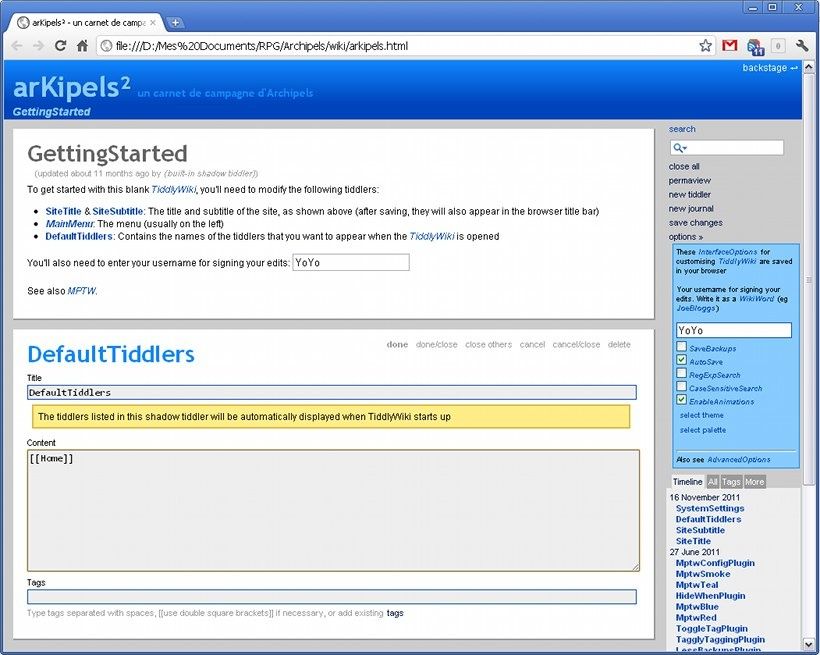Screen dimensions: 820x655
Task: Switch to Timeline tab
Action: (x=688, y=482)
